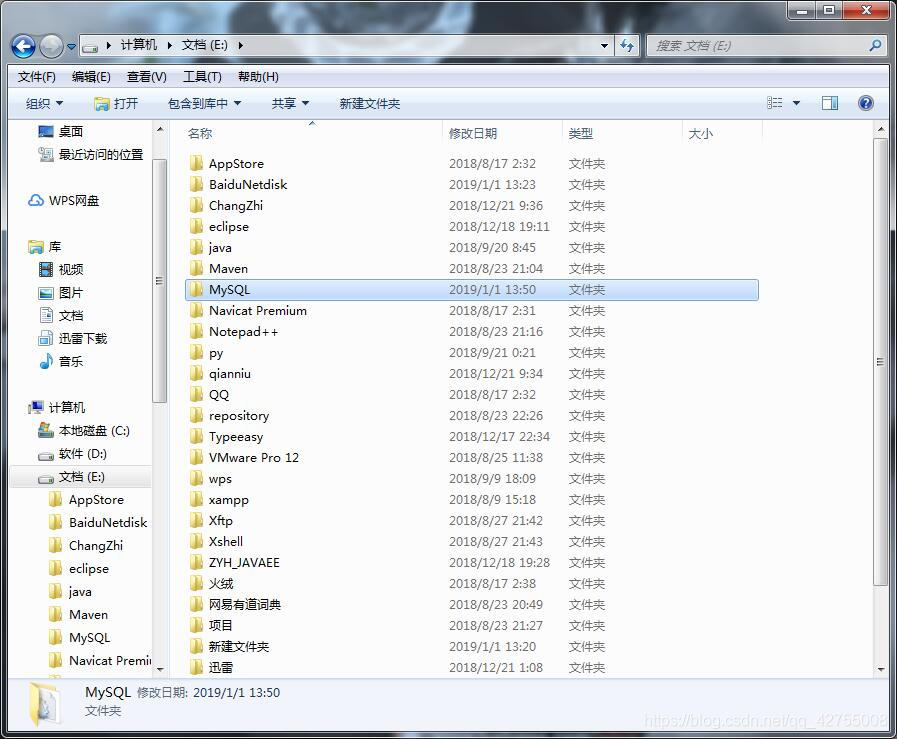
Task: Sort by the 名称 column header
Action: 200,134
